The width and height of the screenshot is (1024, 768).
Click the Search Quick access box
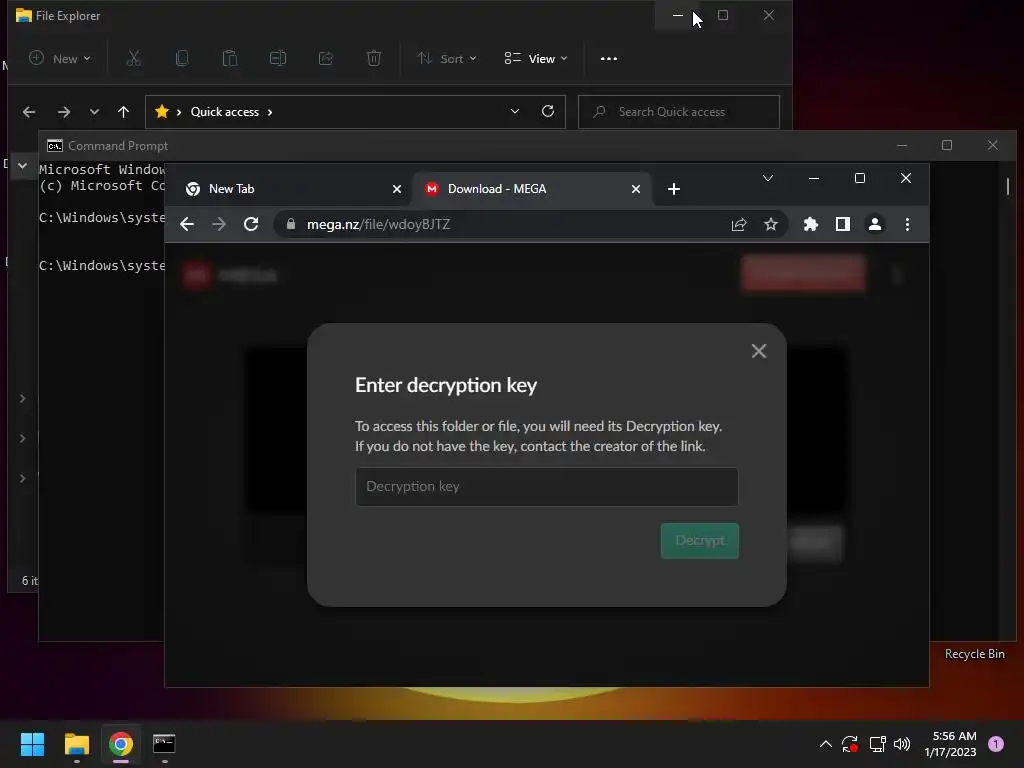pyautogui.click(x=679, y=112)
